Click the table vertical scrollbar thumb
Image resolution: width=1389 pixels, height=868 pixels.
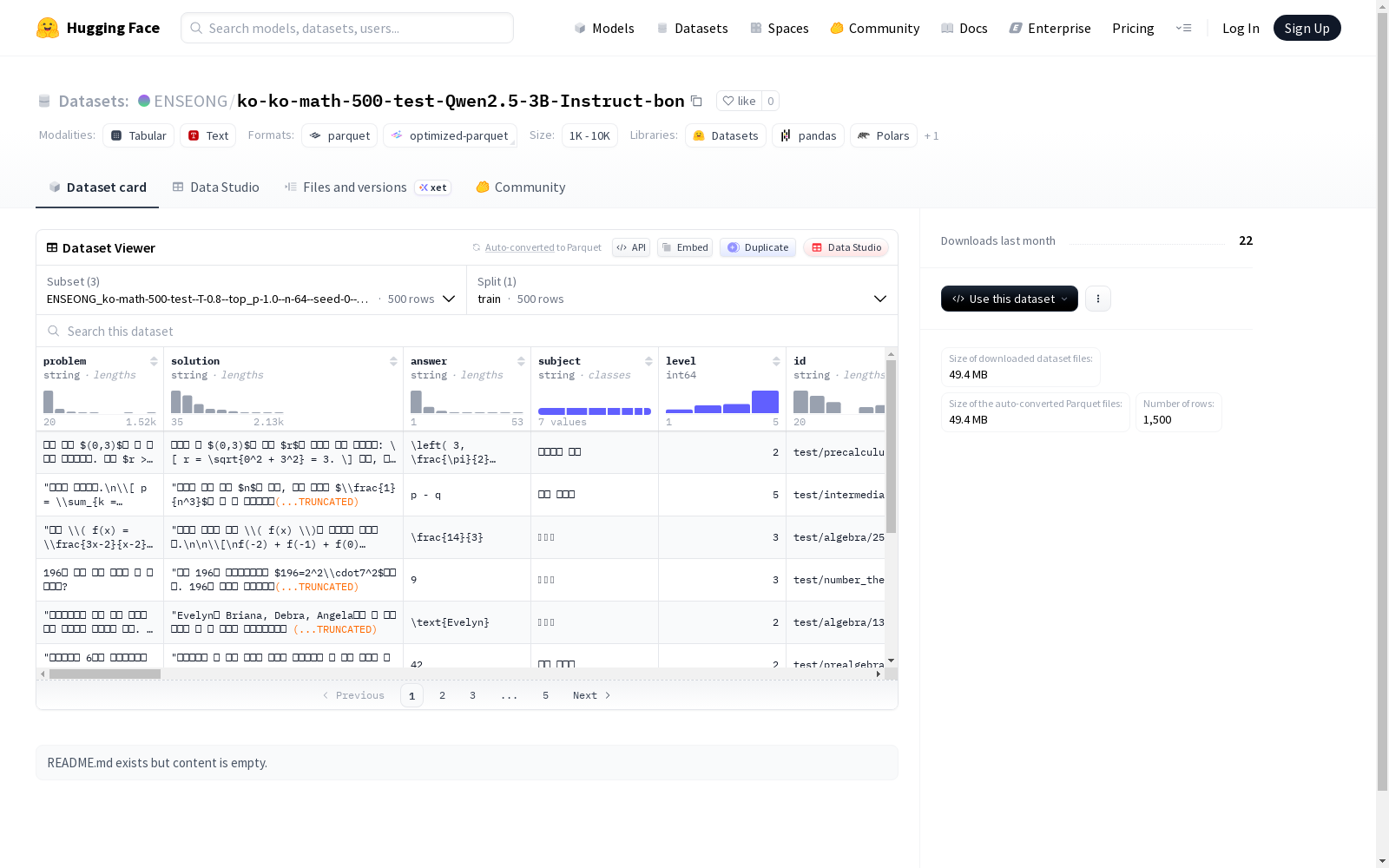(x=891, y=446)
